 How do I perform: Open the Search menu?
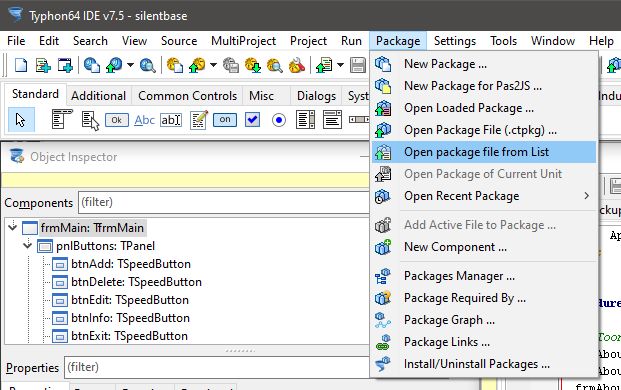[x=90, y=41]
